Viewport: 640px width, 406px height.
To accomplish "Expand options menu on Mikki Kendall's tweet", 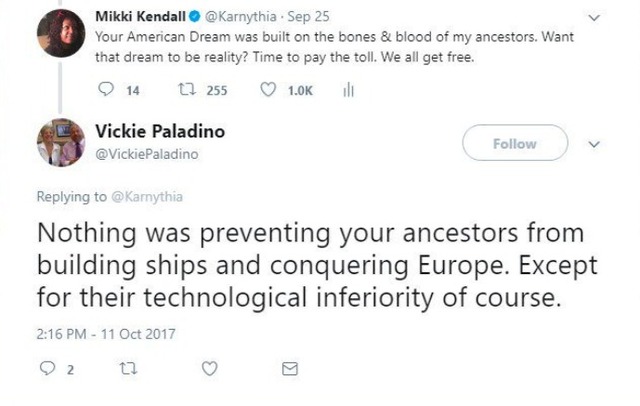I will (596, 17).
